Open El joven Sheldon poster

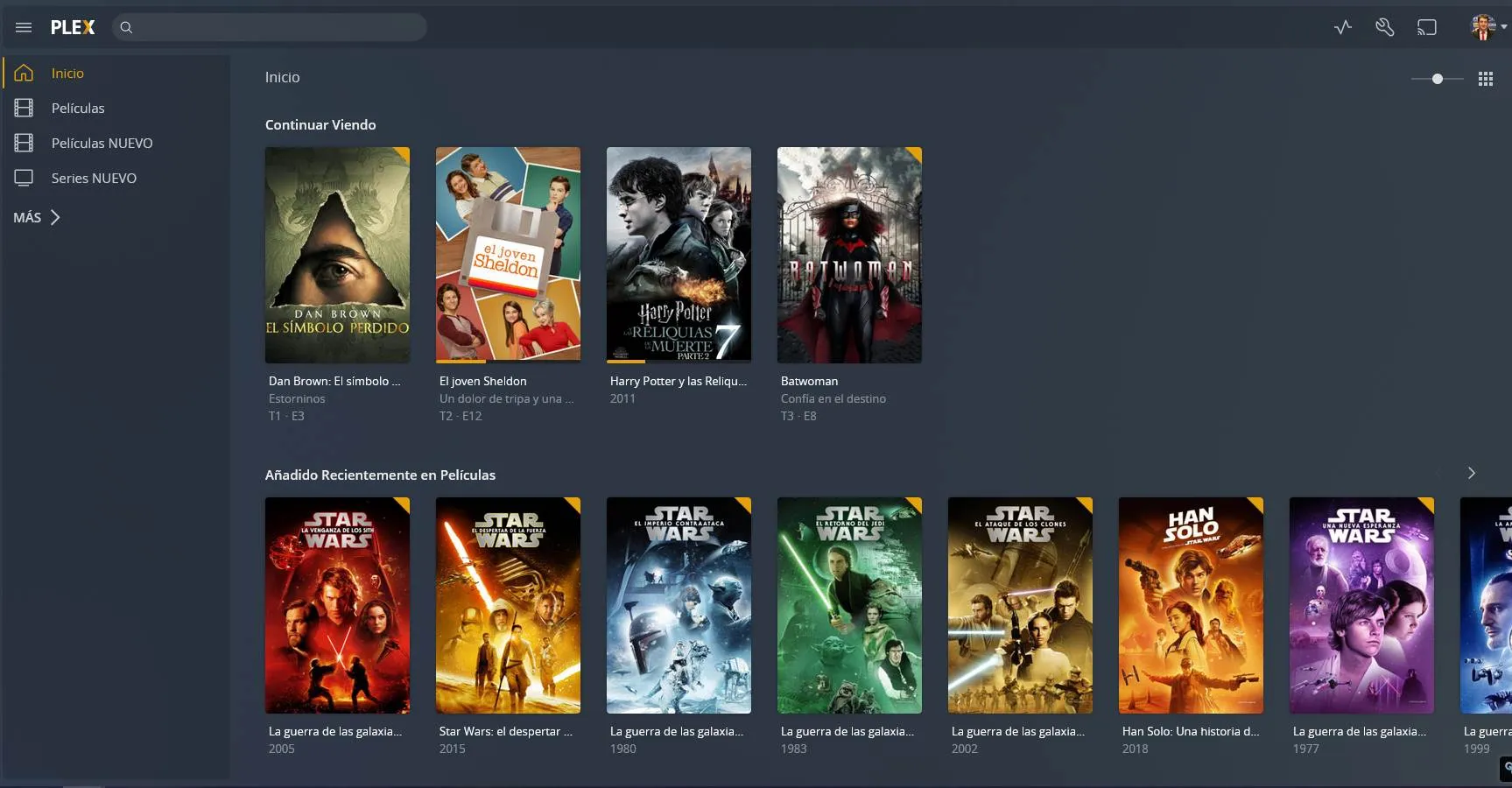click(508, 255)
